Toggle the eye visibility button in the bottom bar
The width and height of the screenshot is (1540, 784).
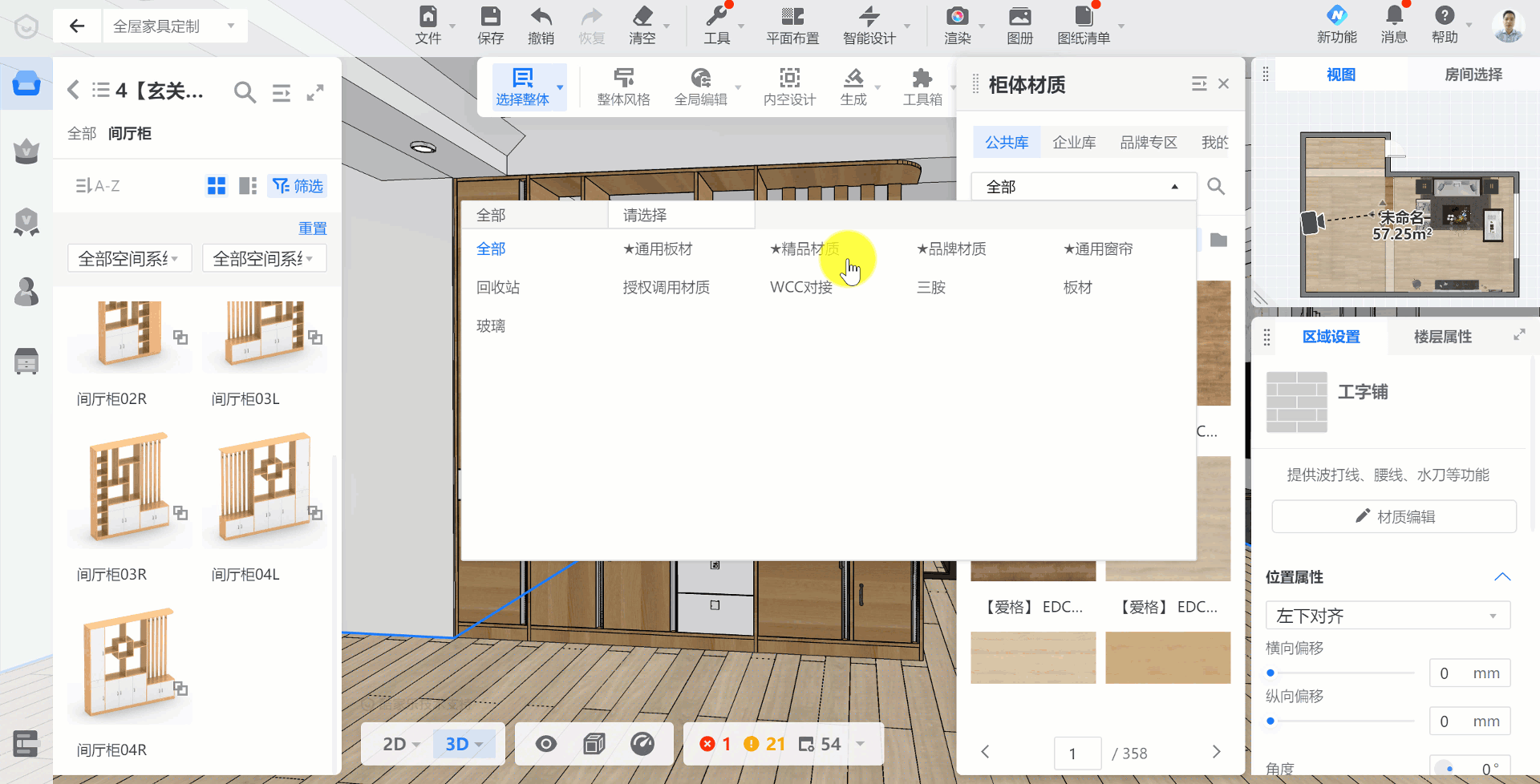click(x=546, y=744)
